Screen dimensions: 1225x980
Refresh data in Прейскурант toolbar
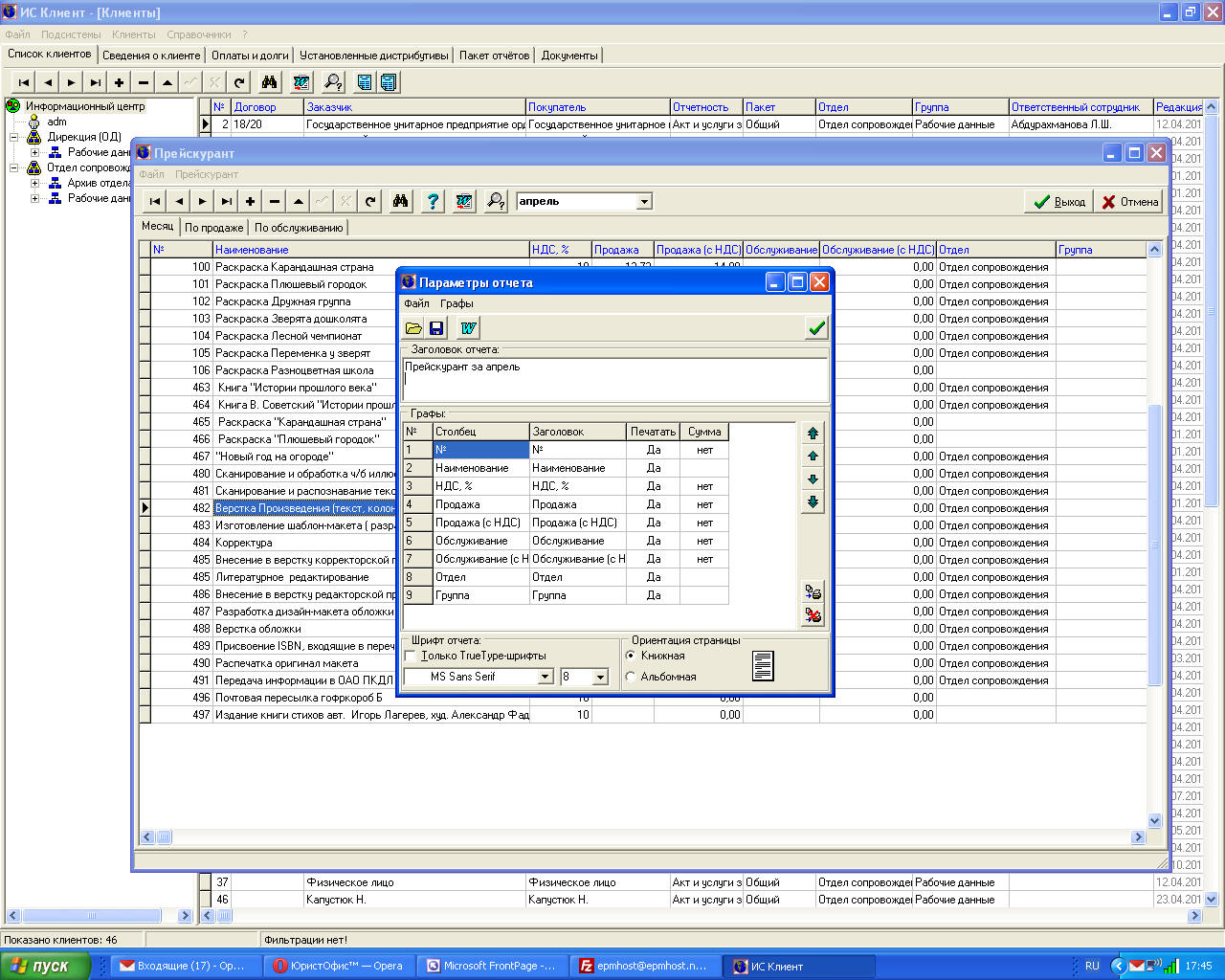pyautogui.click(x=369, y=201)
